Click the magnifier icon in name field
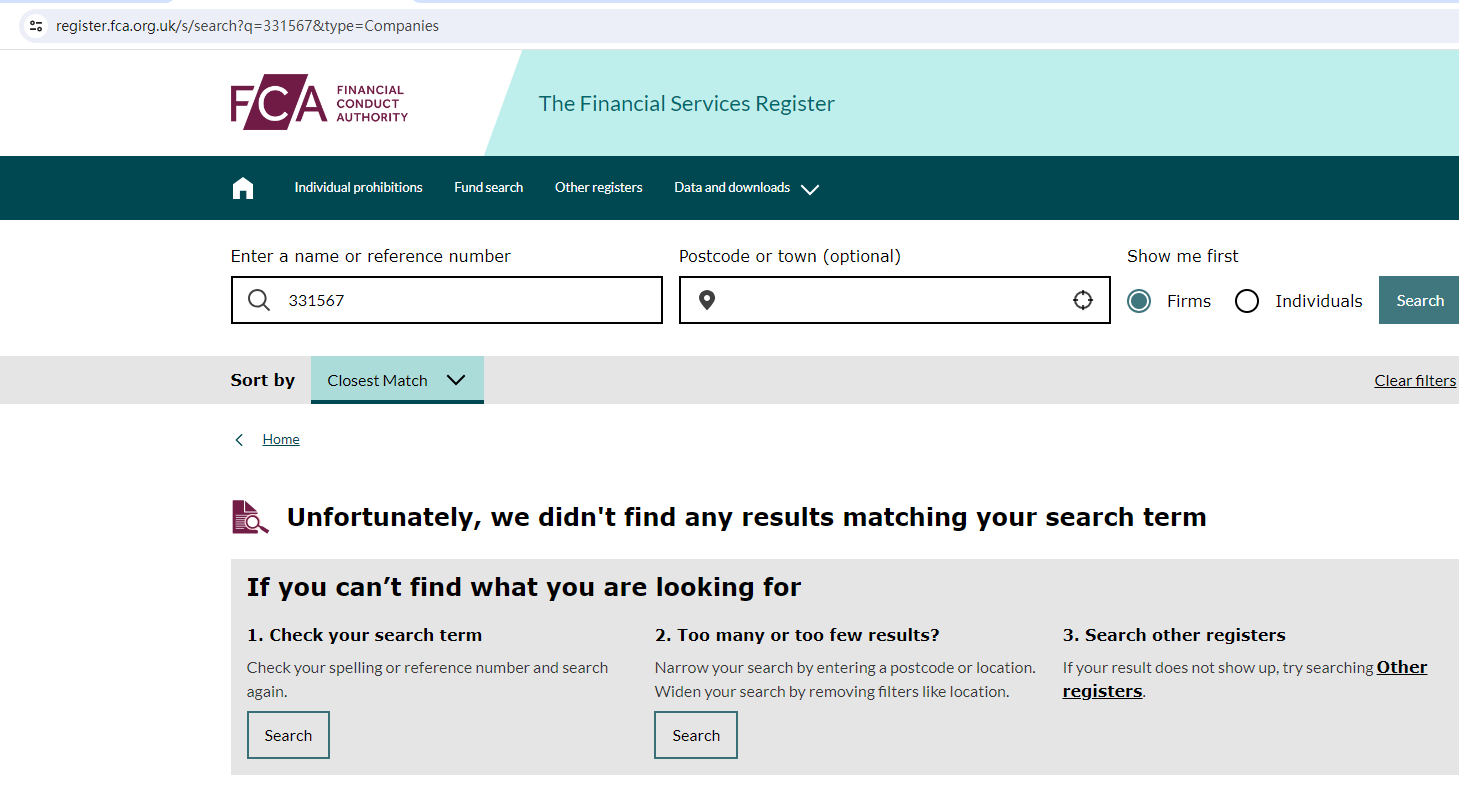1459x792 pixels. pyautogui.click(x=259, y=300)
